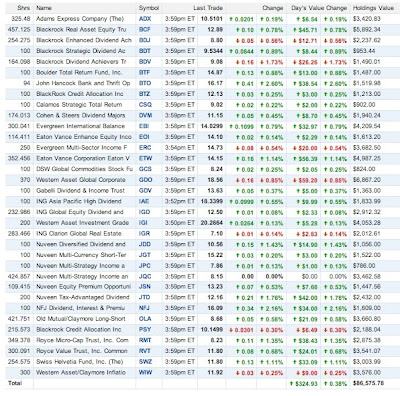This screenshot has height=396, width=400.
Task: Open the JPC symbol link
Action: 145,266
